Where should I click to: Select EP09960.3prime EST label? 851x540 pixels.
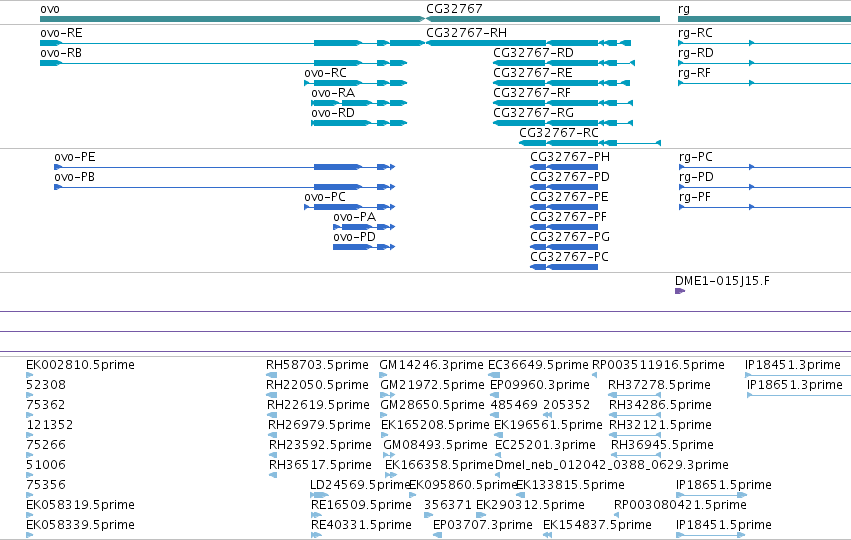click(x=540, y=385)
